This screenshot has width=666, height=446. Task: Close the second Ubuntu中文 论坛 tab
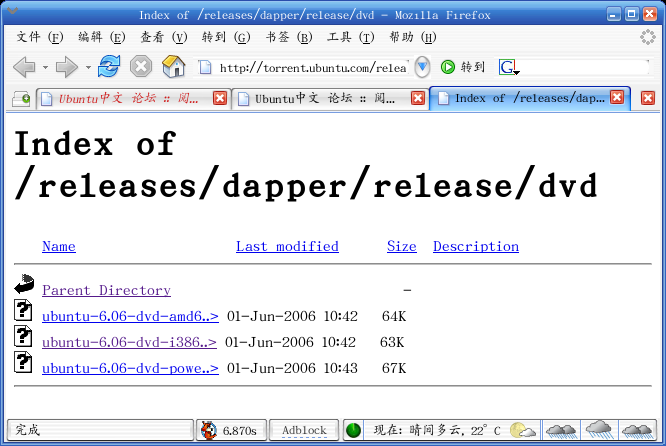[x=418, y=99]
